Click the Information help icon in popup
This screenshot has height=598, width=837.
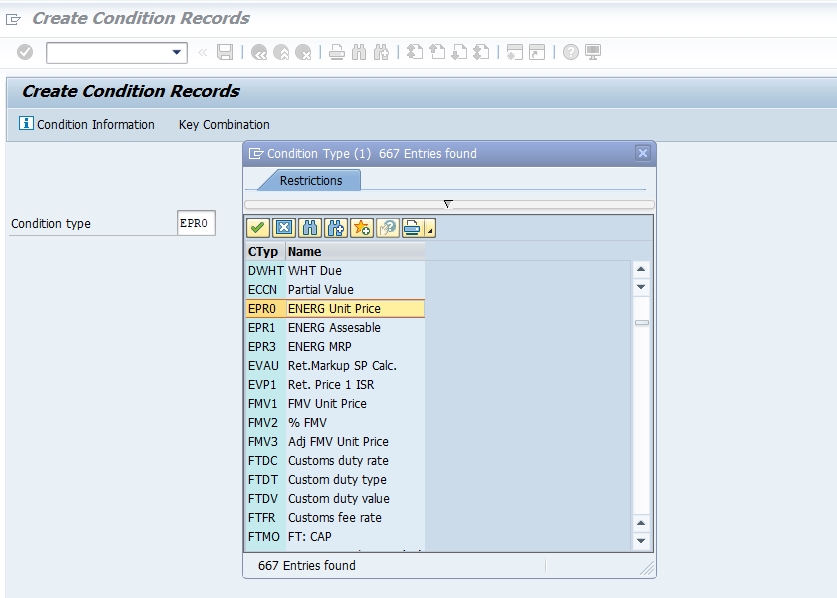[388, 228]
